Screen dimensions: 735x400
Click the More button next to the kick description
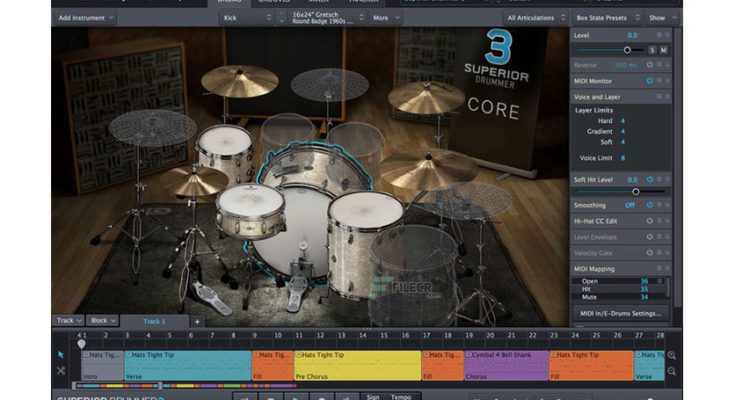pos(383,17)
